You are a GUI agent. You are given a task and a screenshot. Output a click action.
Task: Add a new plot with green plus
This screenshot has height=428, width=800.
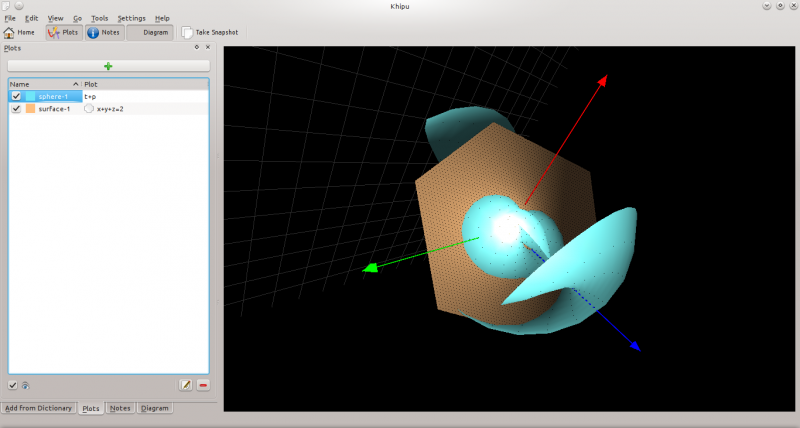tap(108, 66)
